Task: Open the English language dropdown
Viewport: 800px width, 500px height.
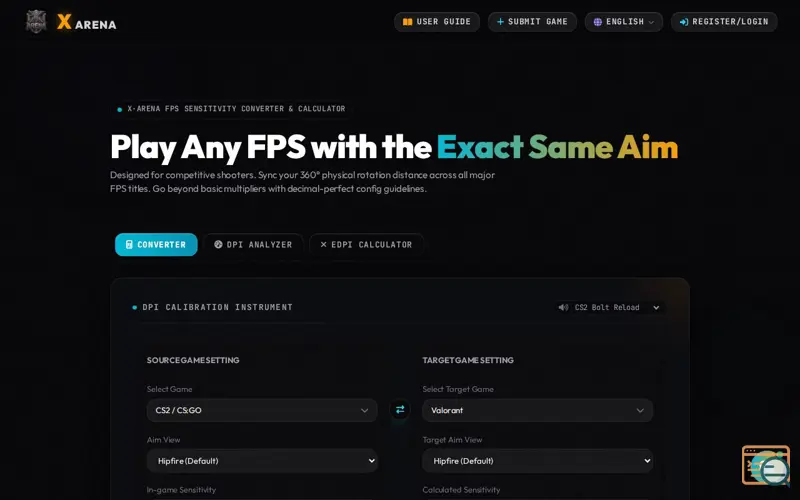Action: 623,22
